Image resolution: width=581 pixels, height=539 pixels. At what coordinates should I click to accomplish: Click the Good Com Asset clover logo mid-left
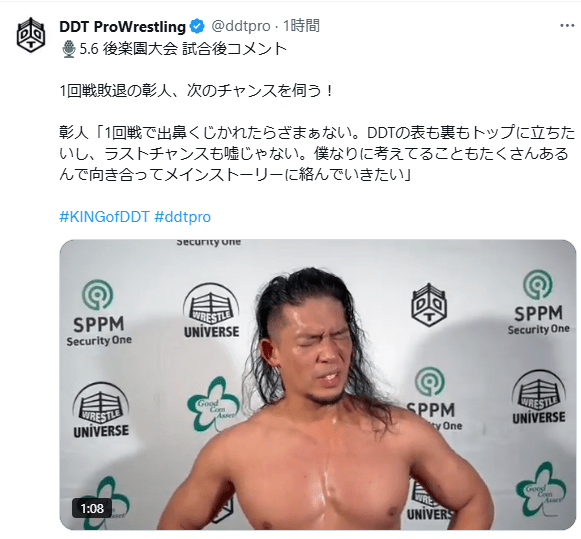(214, 405)
